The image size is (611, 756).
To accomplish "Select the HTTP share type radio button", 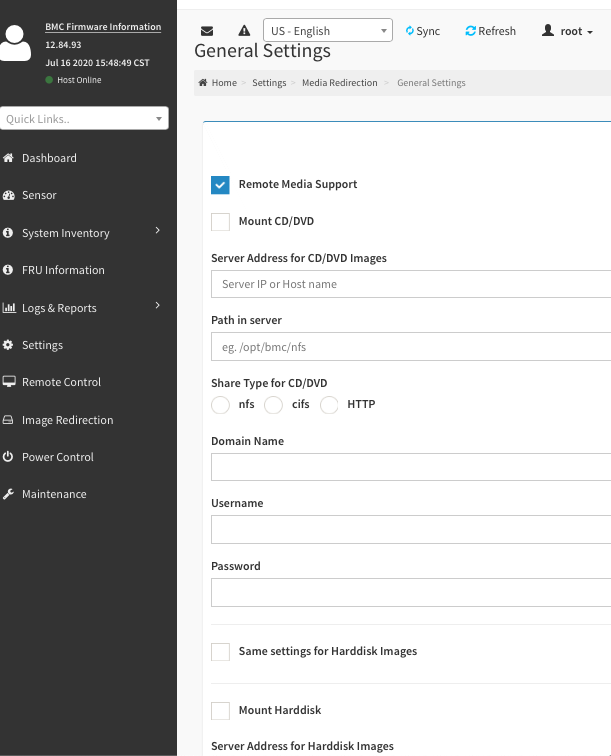I will point(329,405).
